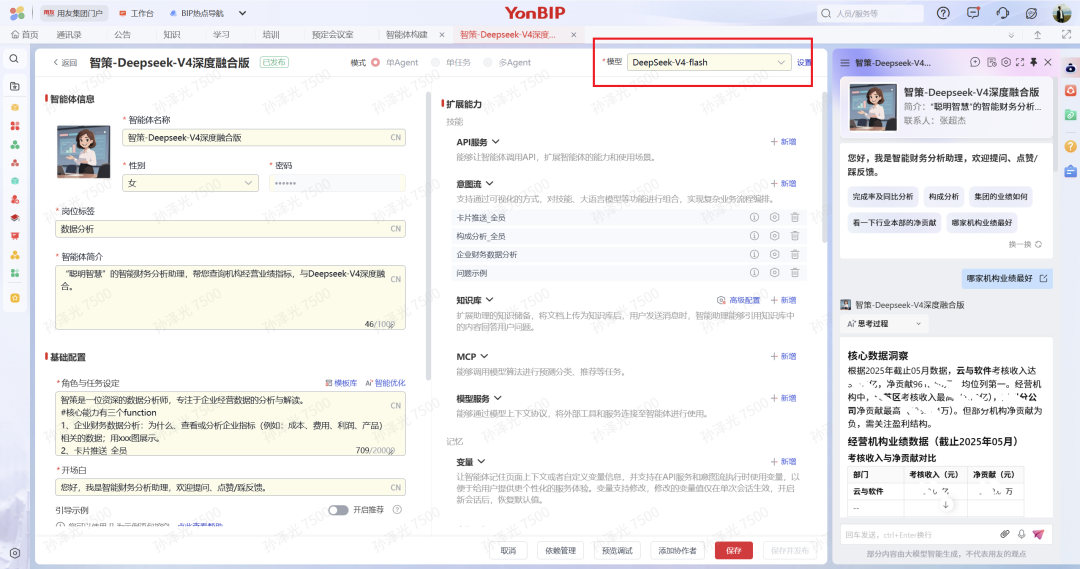The height and width of the screenshot is (569, 1080).
Task: Start a new chat in the assistant panel
Action: [x=975, y=62]
